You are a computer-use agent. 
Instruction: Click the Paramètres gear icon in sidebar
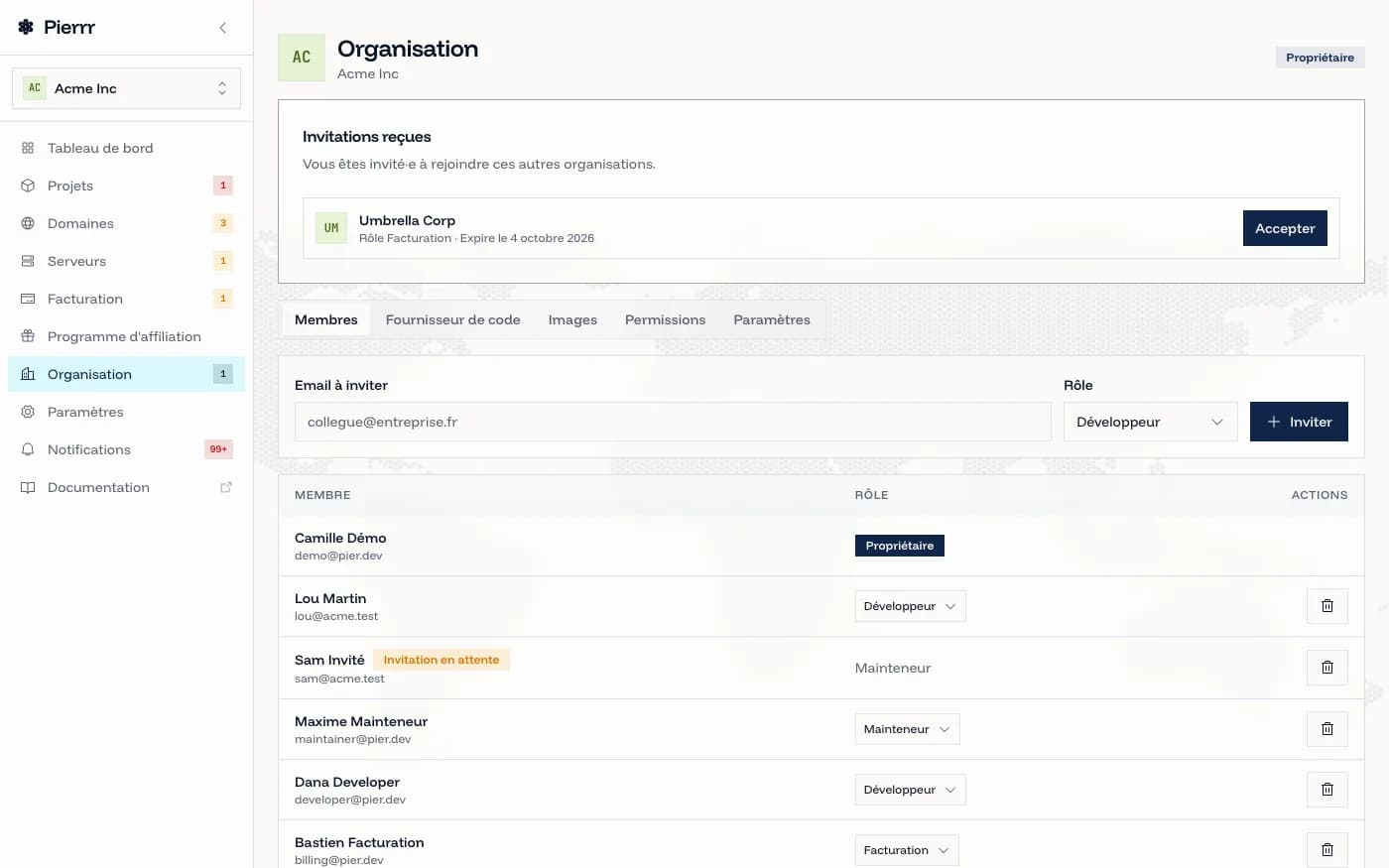click(28, 412)
